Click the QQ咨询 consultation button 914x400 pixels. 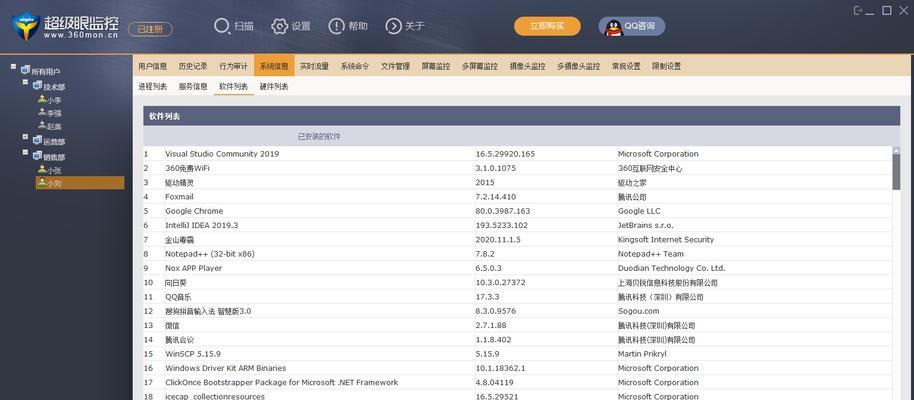point(632,26)
